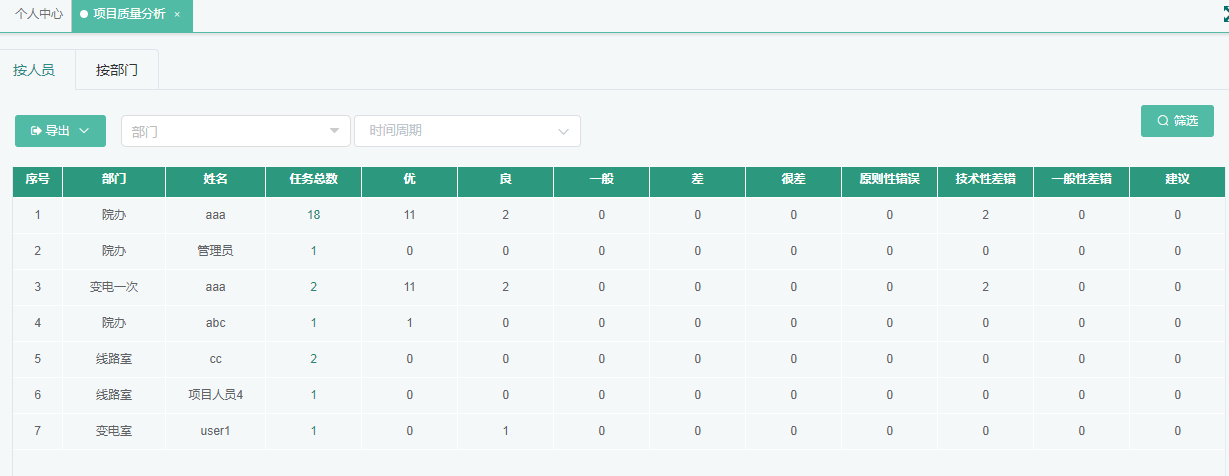Image resolution: width=1229 pixels, height=476 pixels.
Task: Open task total for cc row
Action: pyautogui.click(x=313, y=359)
